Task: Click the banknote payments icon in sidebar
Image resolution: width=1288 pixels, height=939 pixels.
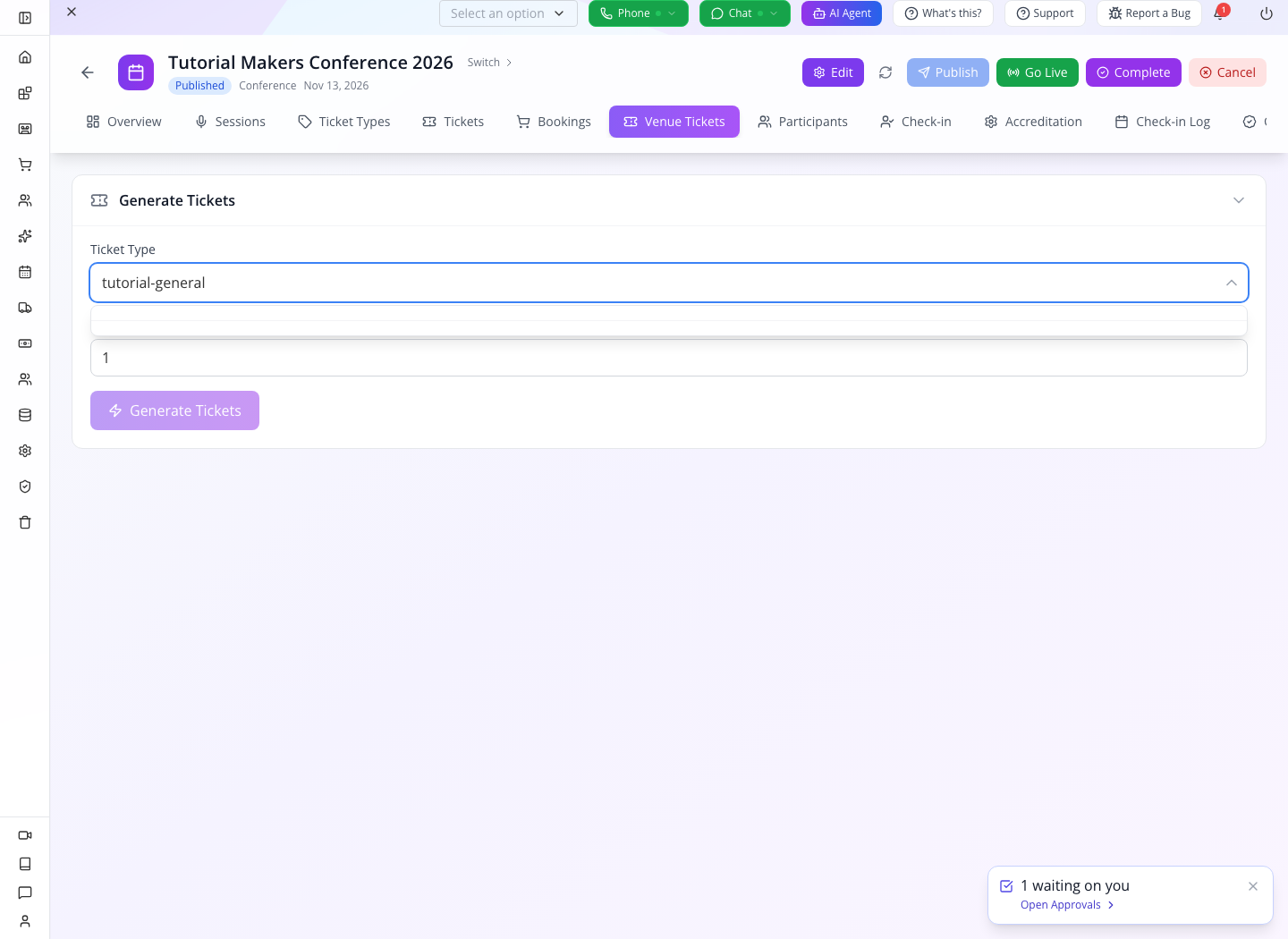Action: (25, 343)
